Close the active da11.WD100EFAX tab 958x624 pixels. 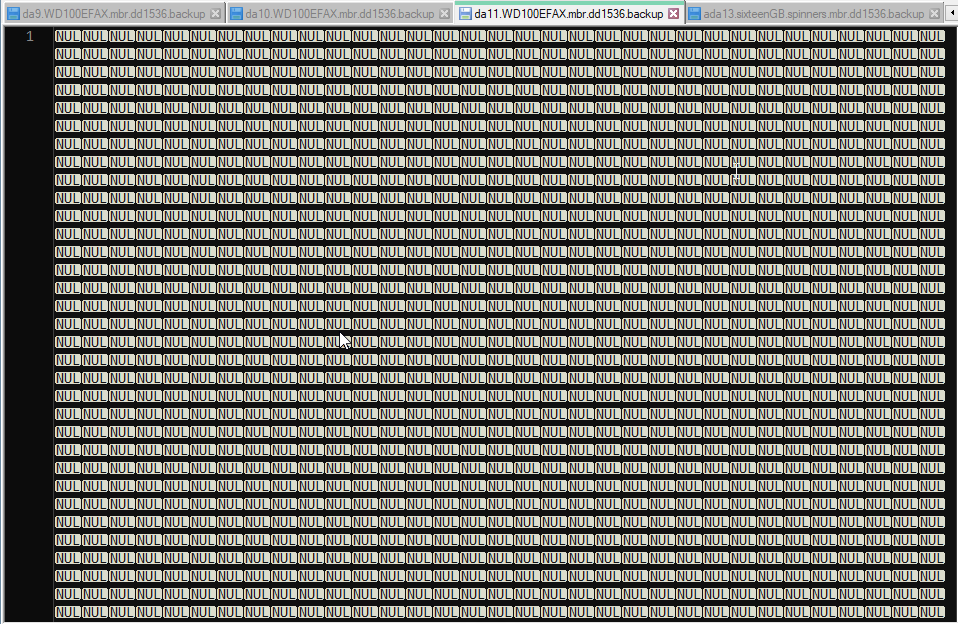point(673,13)
